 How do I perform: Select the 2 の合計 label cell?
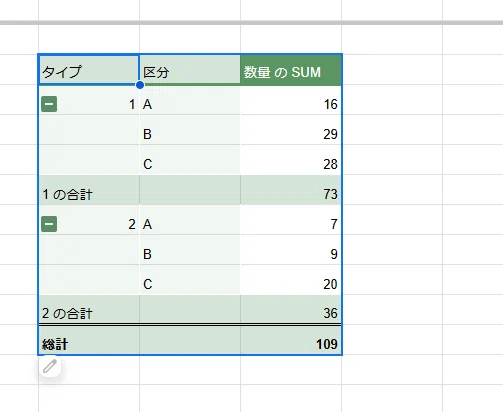(89, 309)
